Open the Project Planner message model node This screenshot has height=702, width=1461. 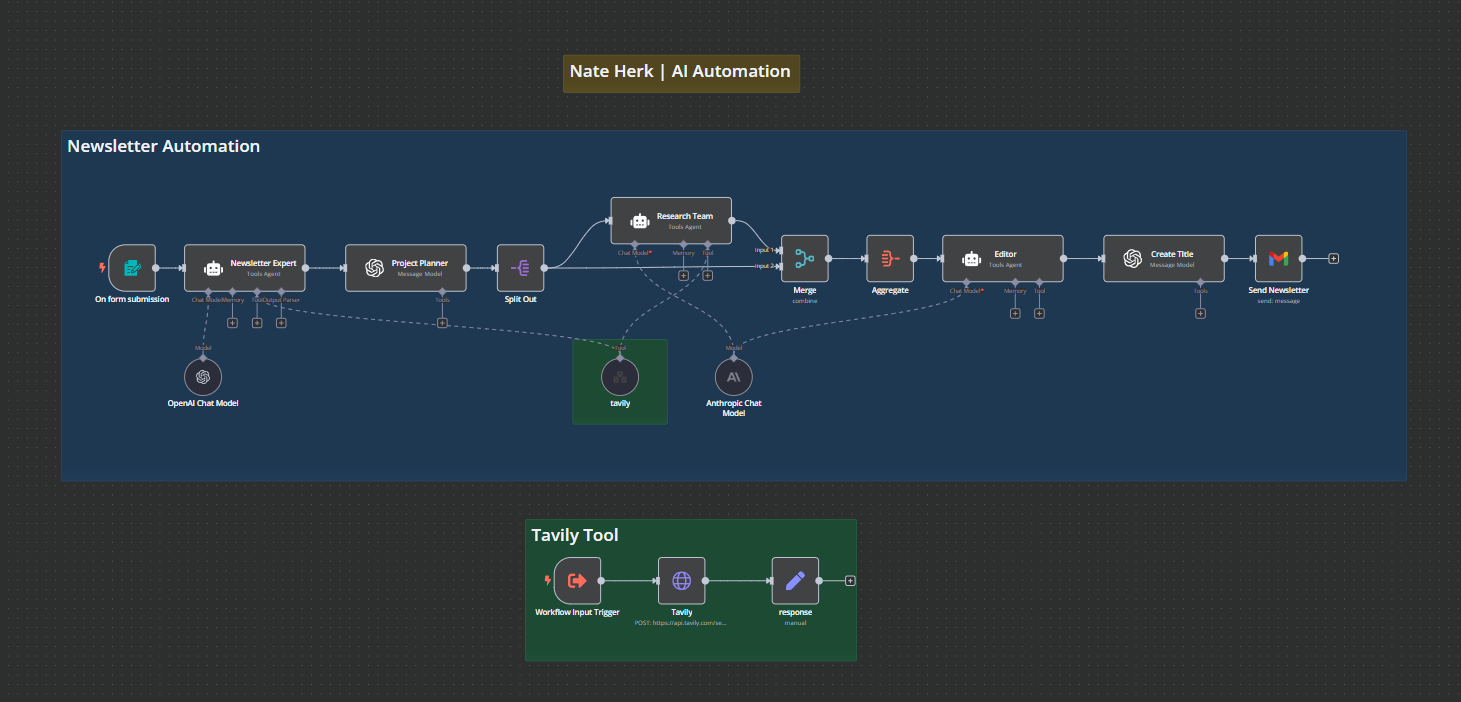pos(405,268)
